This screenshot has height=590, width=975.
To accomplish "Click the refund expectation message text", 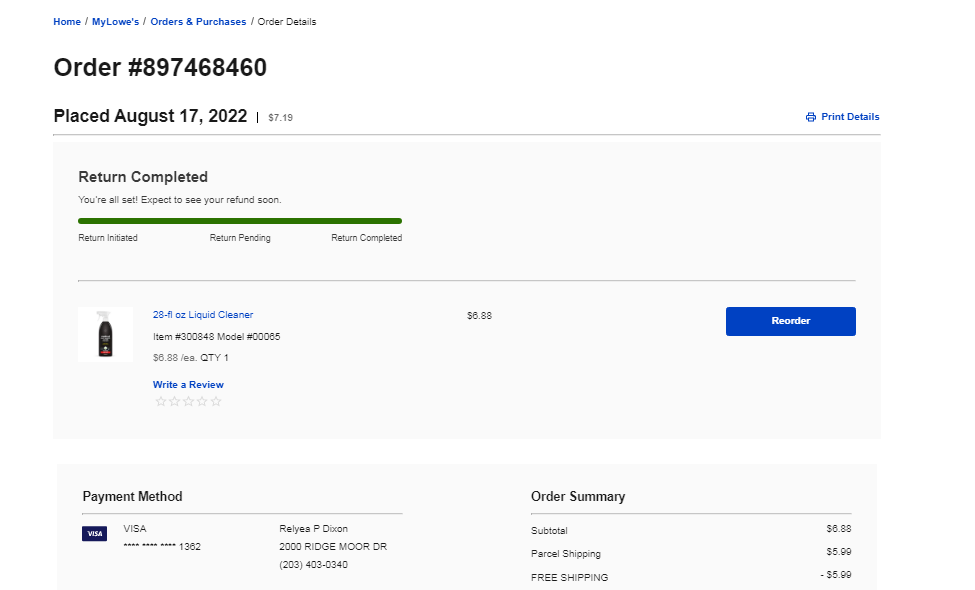I will 180,200.
